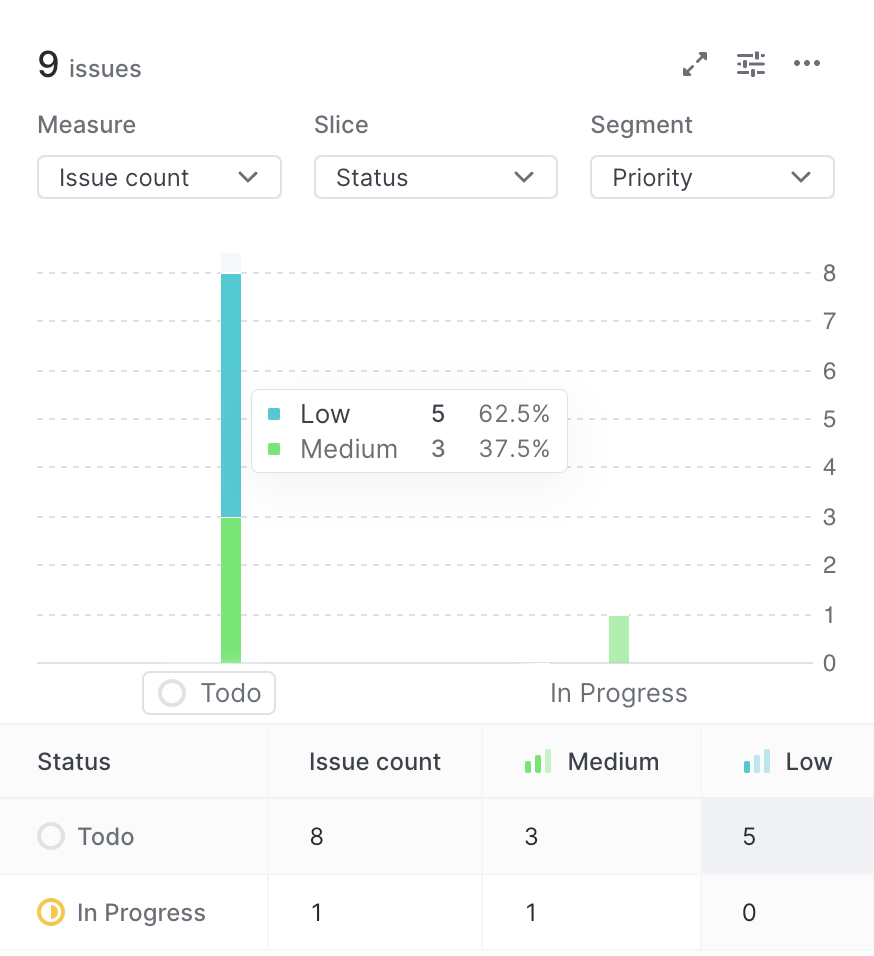Viewport: 874px width, 956px height.
Task: Click the green Medium segment of Todo bar
Action: tap(231, 590)
